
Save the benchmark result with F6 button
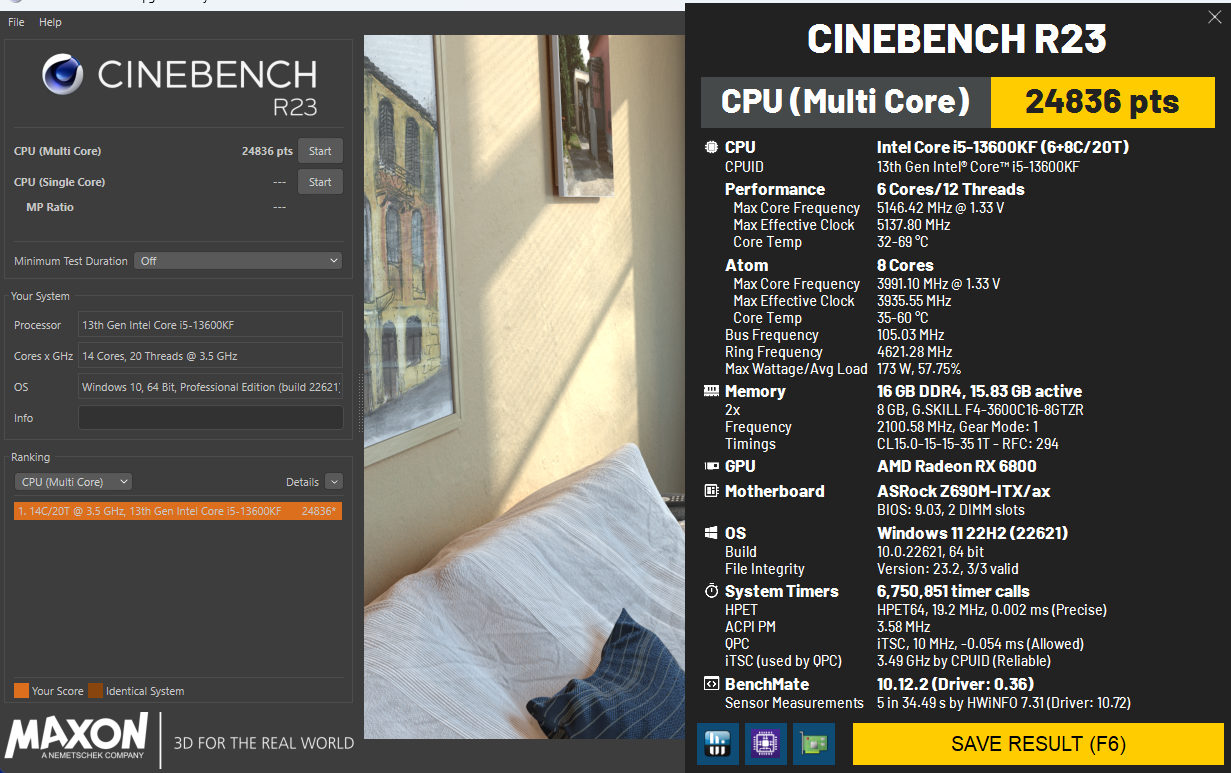click(x=1038, y=744)
